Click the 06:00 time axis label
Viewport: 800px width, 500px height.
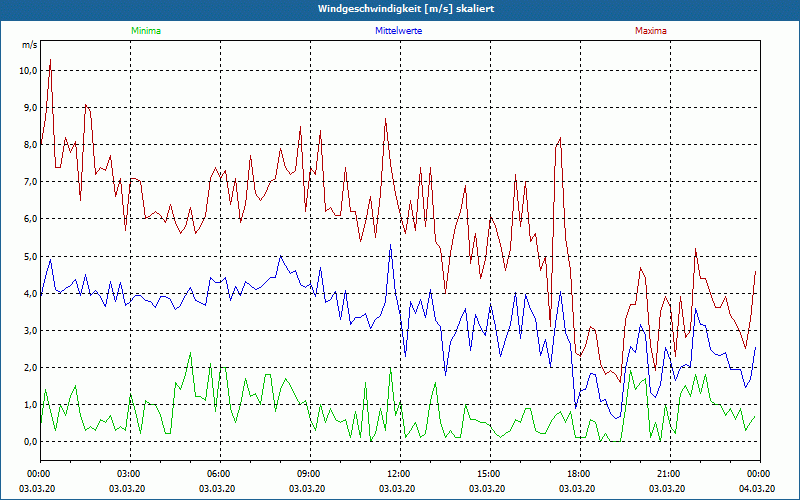click(220, 474)
